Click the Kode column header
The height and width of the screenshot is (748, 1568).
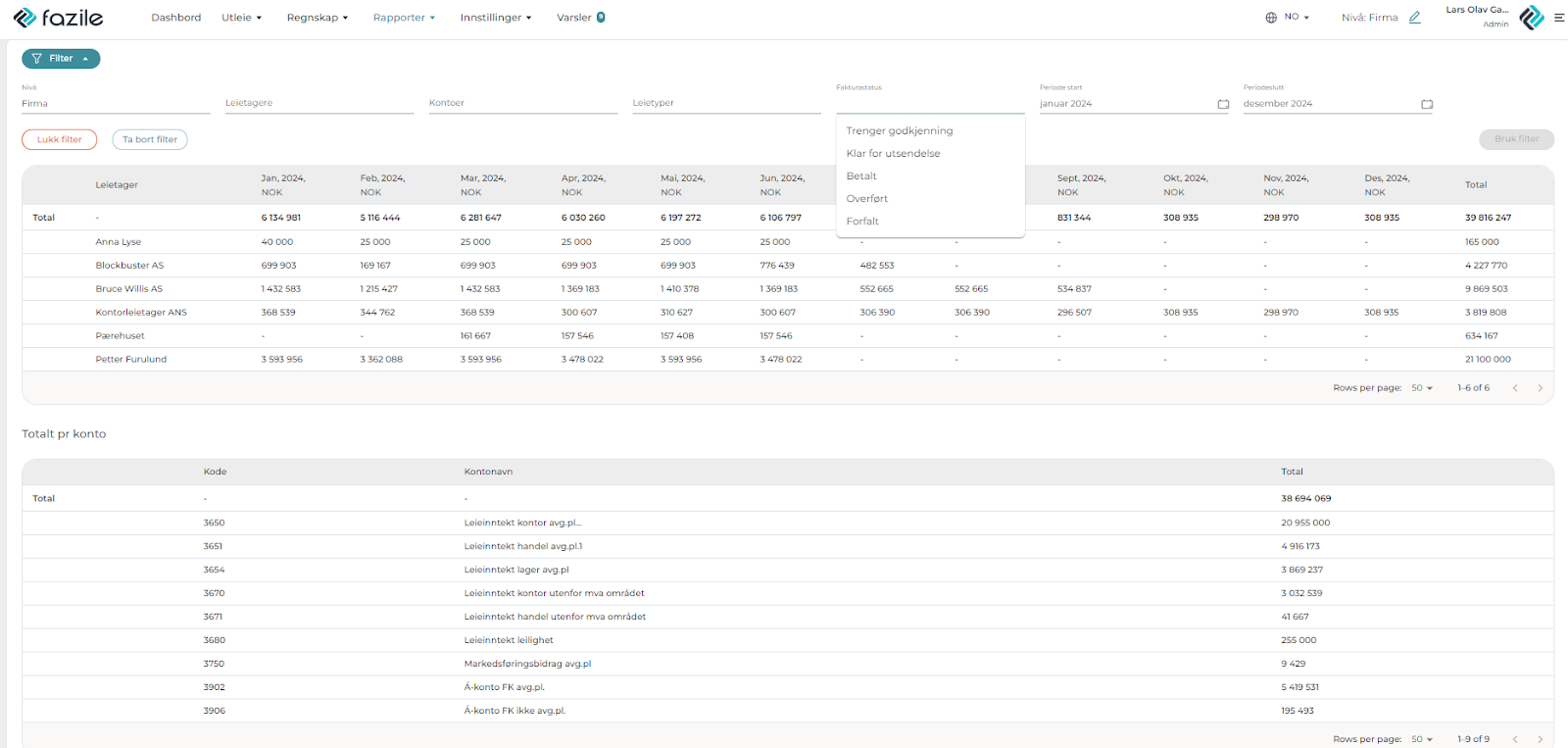click(215, 472)
